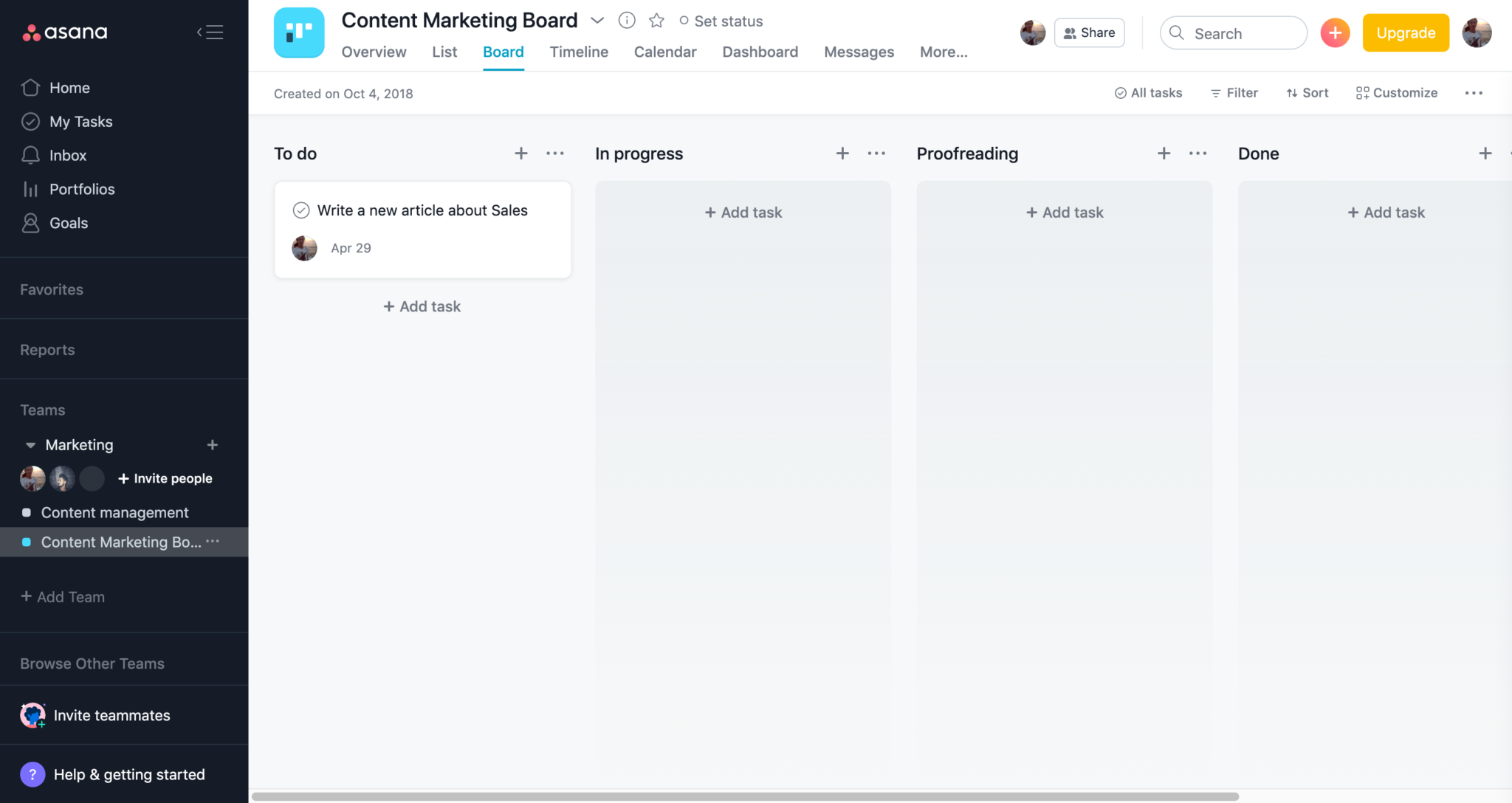
Task: Click the project member avatar beside Share
Action: pyautogui.click(x=1033, y=32)
